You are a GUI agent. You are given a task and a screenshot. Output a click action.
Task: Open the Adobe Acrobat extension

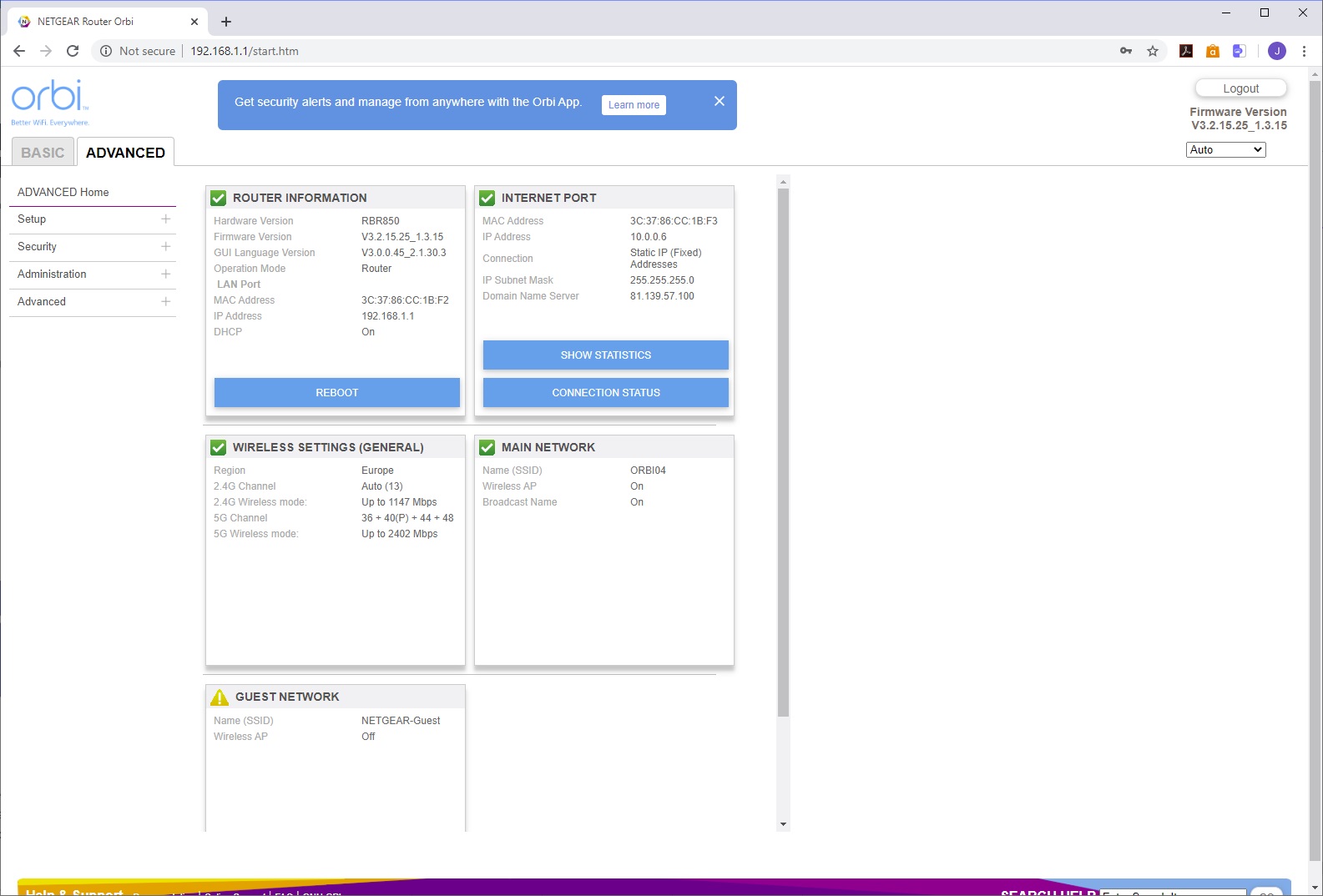tap(1186, 51)
